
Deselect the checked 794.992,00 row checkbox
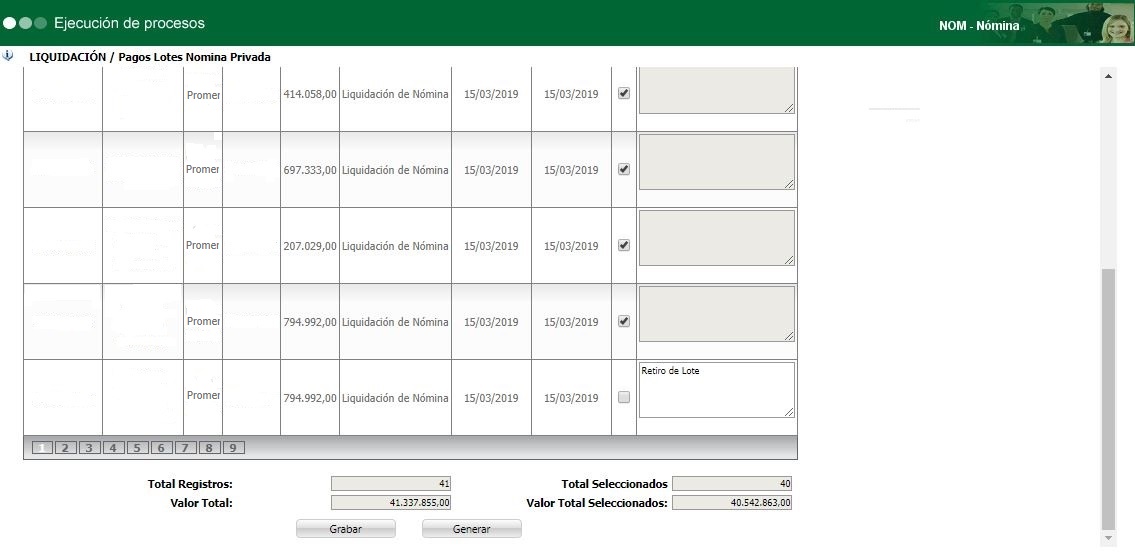tap(624, 321)
